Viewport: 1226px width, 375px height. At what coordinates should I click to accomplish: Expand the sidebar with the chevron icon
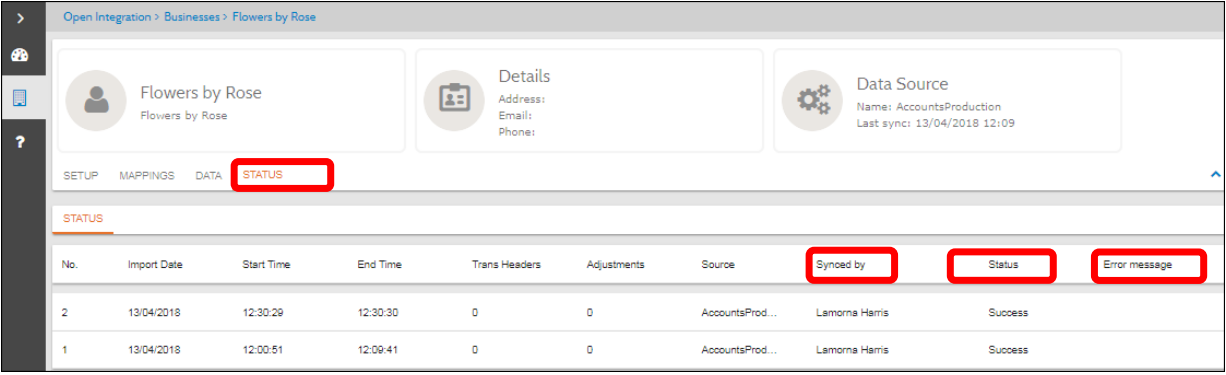pyautogui.click(x=21, y=18)
